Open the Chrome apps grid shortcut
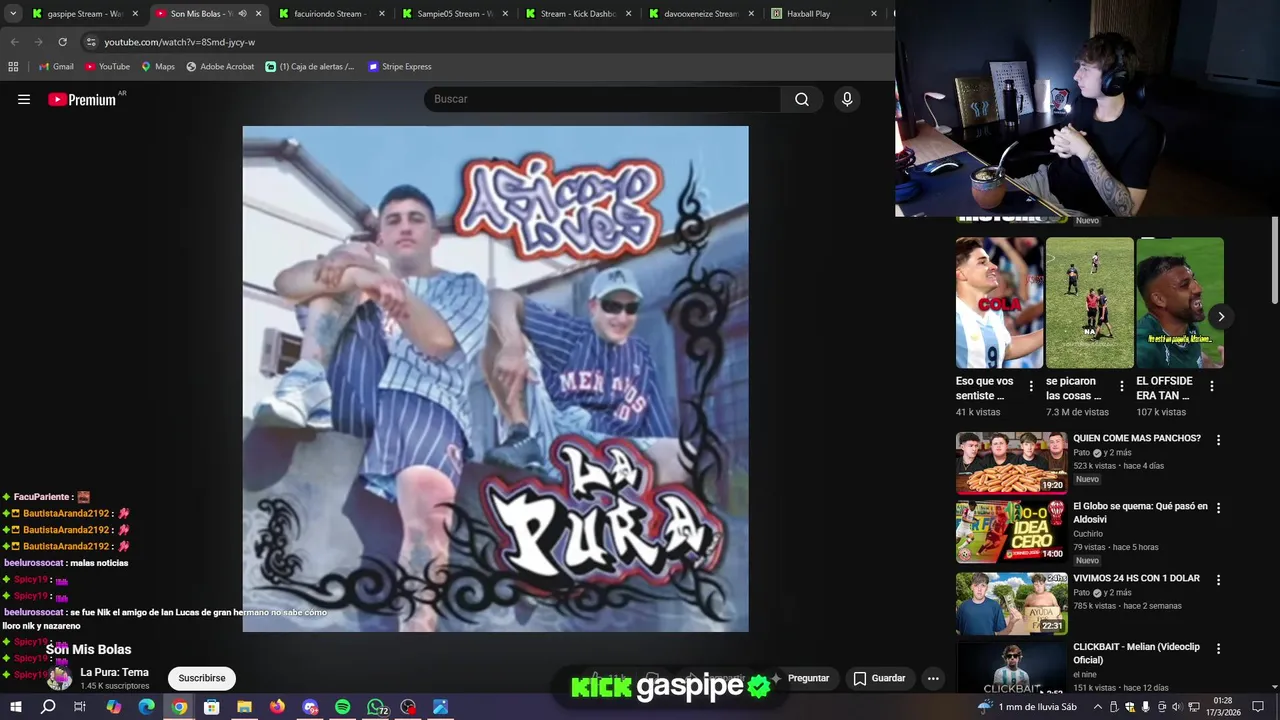This screenshot has width=1280, height=720. click(13, 67)
